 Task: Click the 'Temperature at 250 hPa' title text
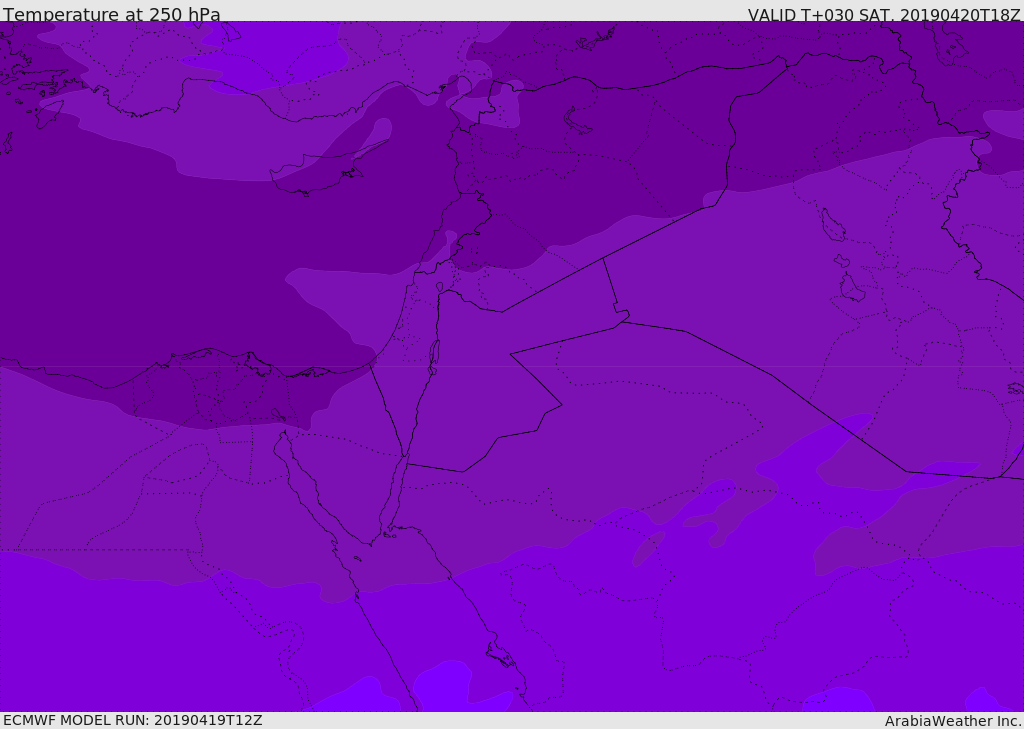tap(112, 14)
